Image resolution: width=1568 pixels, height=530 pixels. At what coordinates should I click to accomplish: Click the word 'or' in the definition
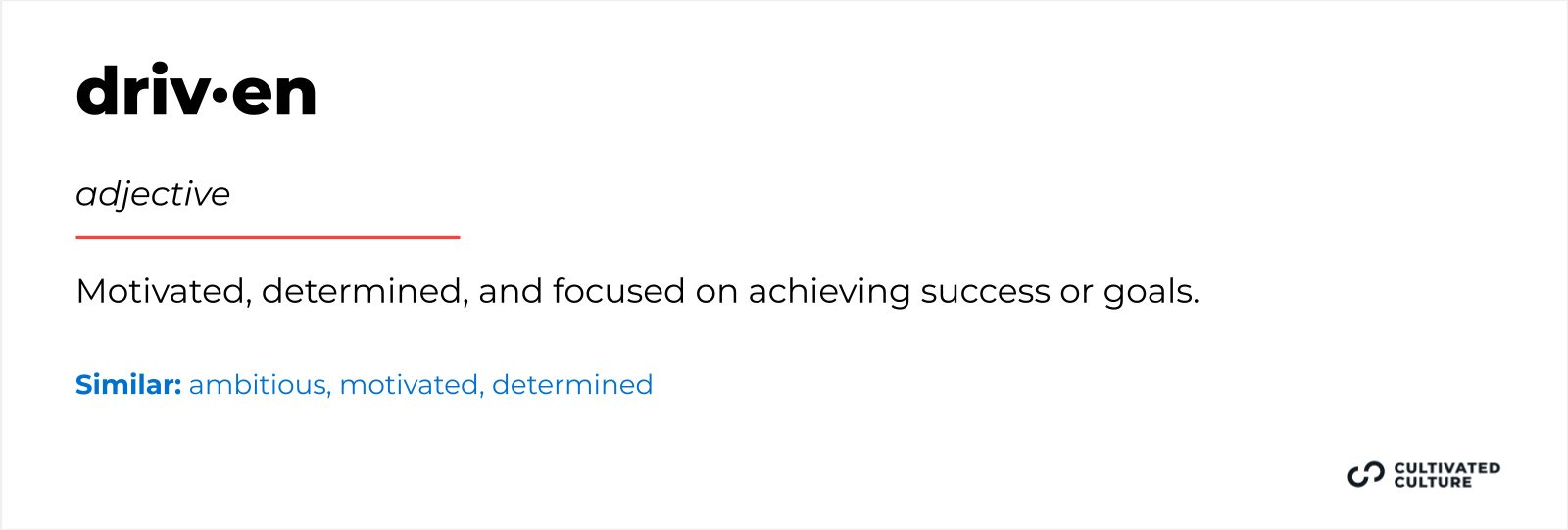(1076, 291)
